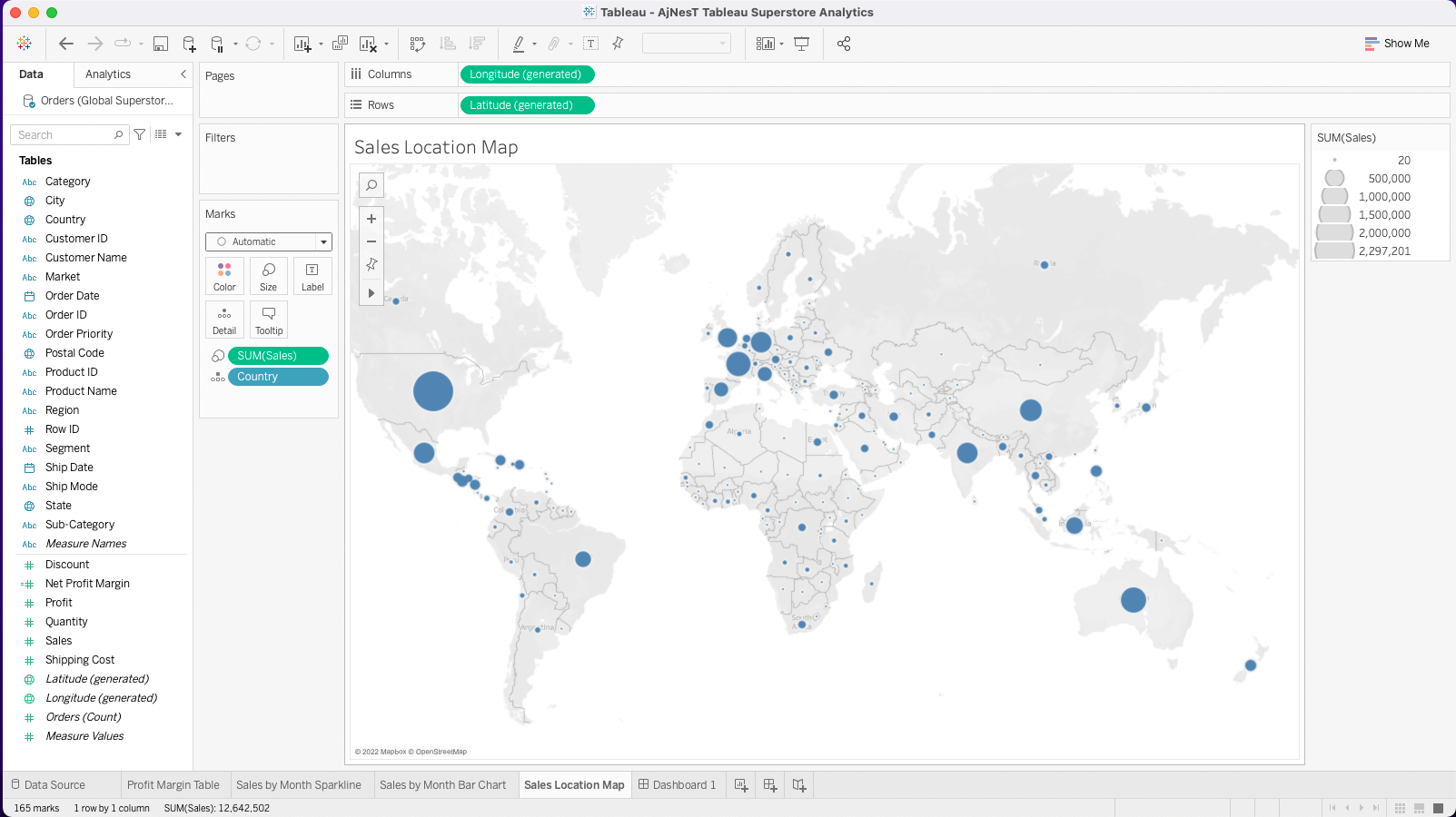Open Presentation Mode from toolbar

(802, 44)
